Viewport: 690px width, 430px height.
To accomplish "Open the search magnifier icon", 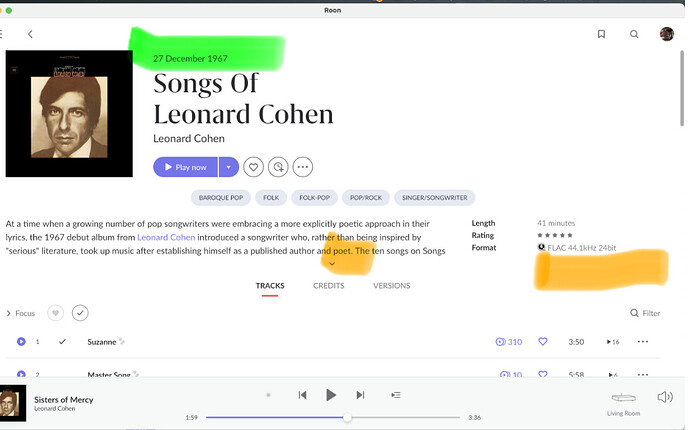I will pyautogui.click(x=634, y=34).
